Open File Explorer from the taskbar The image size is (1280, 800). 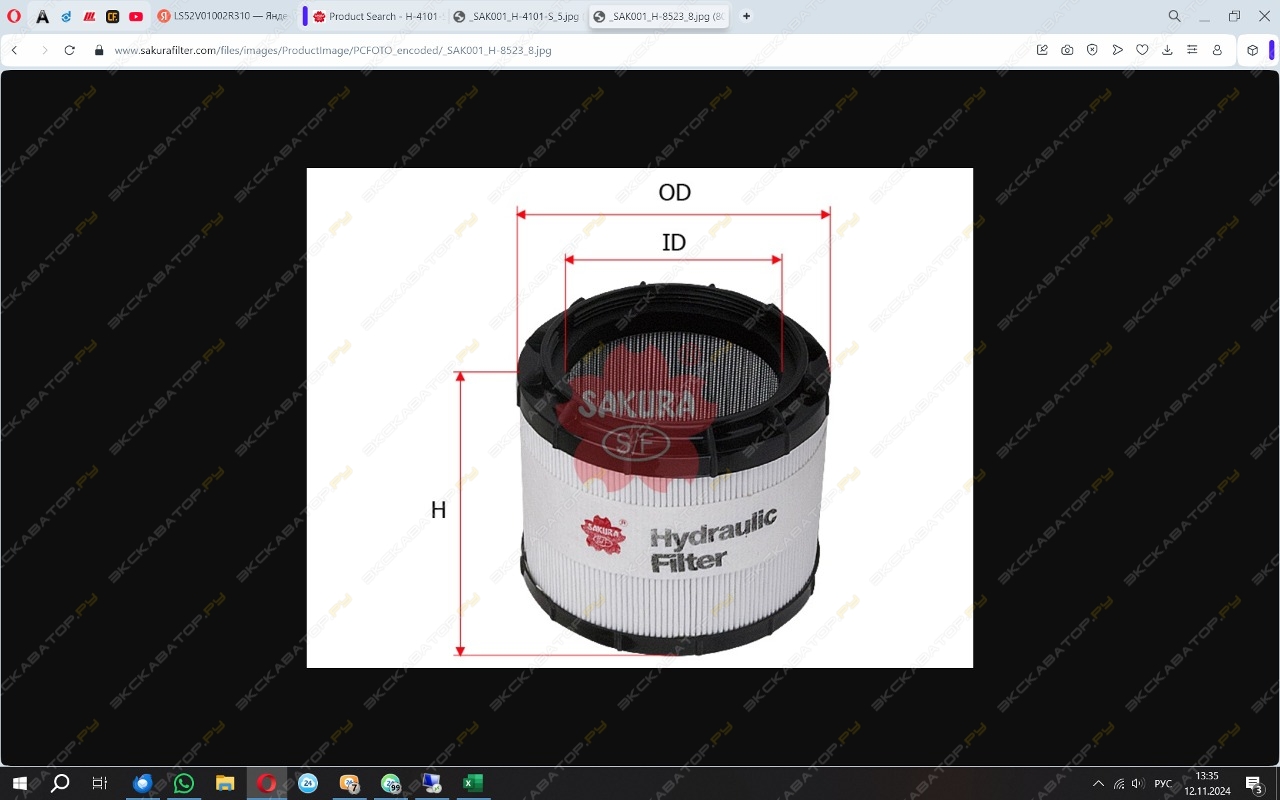pos(225,783)
